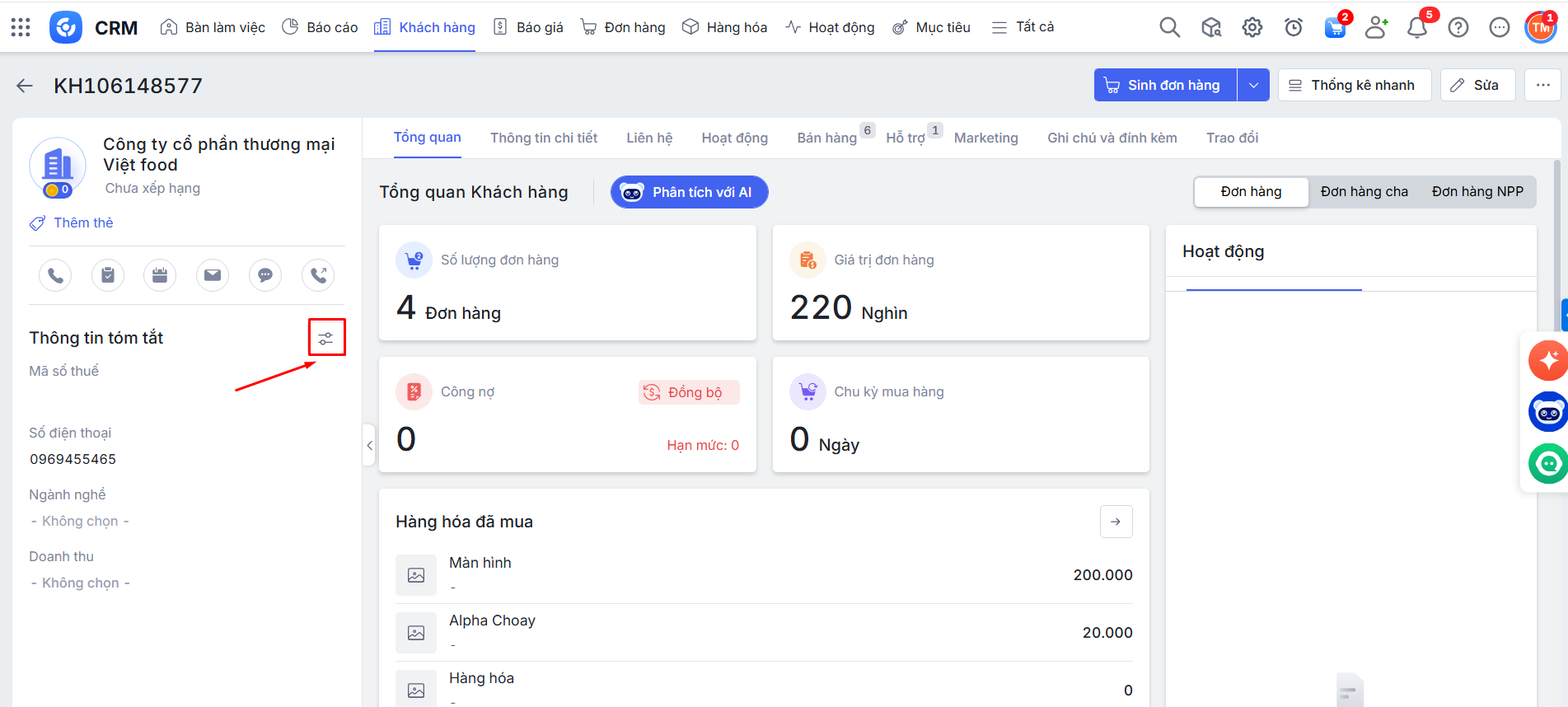1568x707 pixels.
Task: Open the notifications bell icon
Action: 1417,27
